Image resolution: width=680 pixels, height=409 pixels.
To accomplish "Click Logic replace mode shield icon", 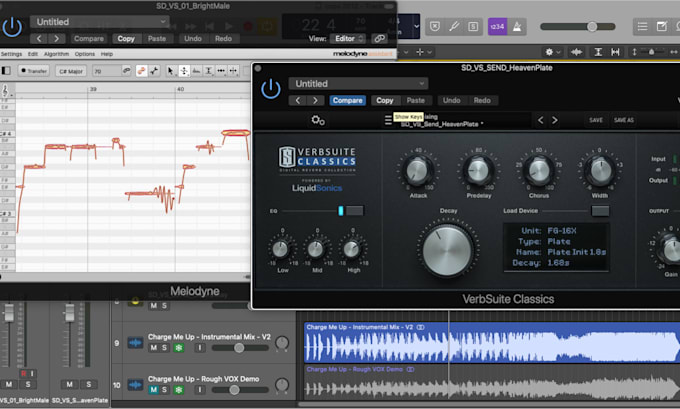I will point(435,26).
